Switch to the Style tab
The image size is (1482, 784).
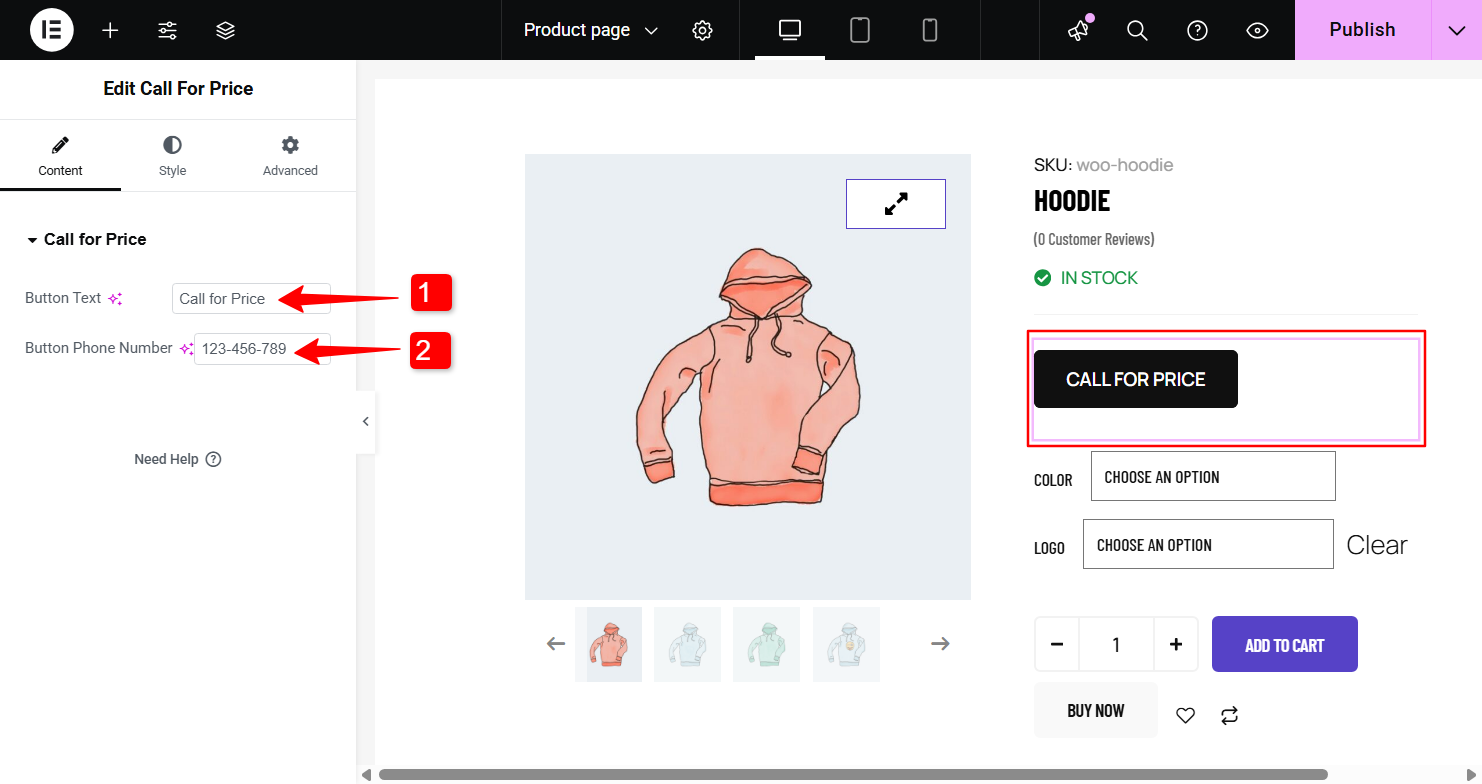tap(172, 156)
